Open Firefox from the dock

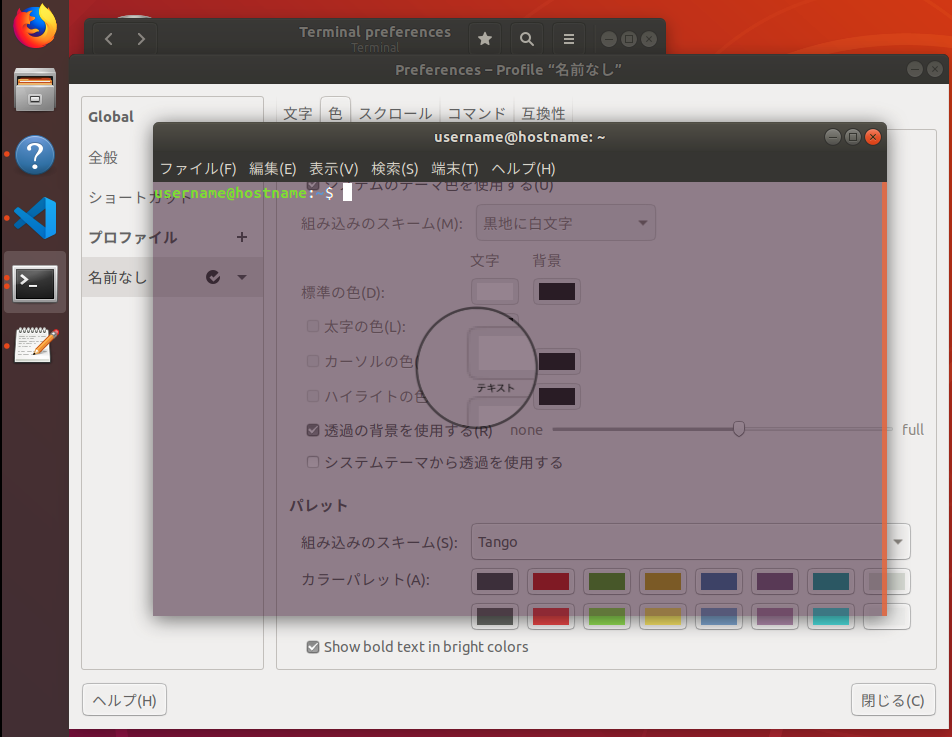pos(35,25)
